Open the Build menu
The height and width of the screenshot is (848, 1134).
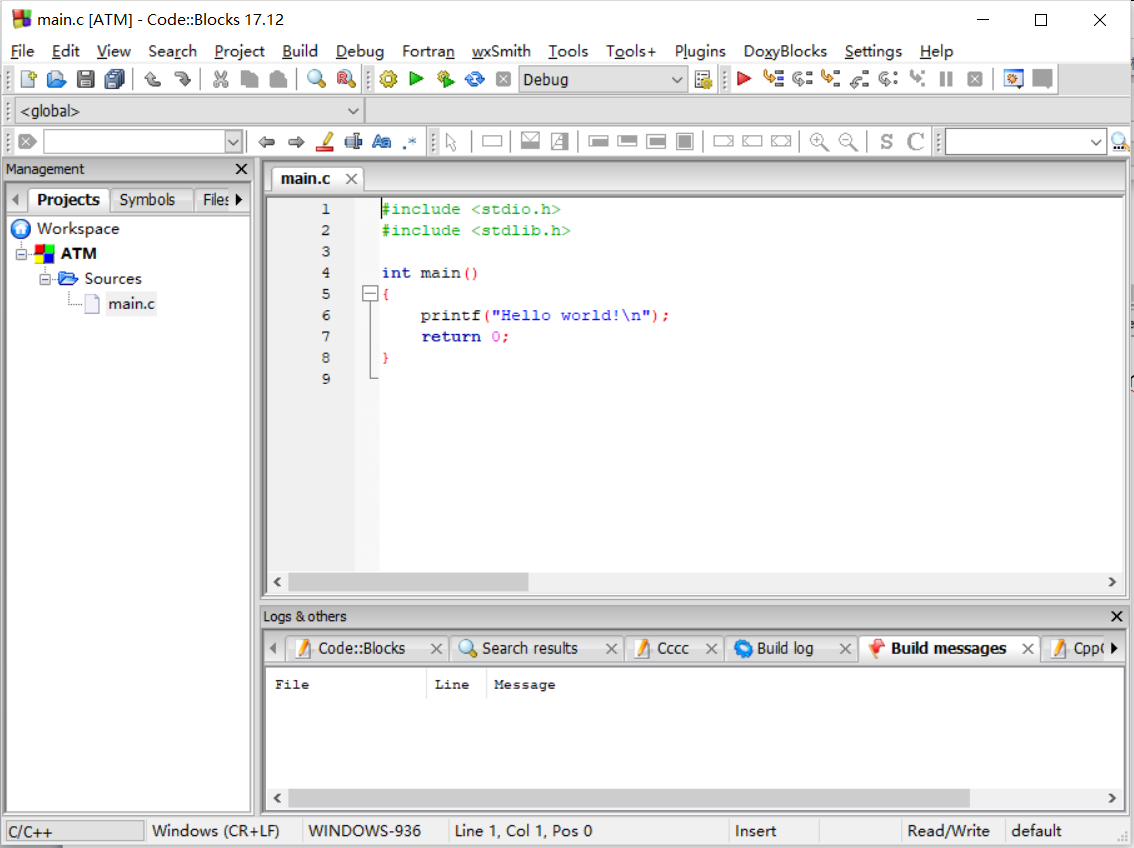click(299, 51)
